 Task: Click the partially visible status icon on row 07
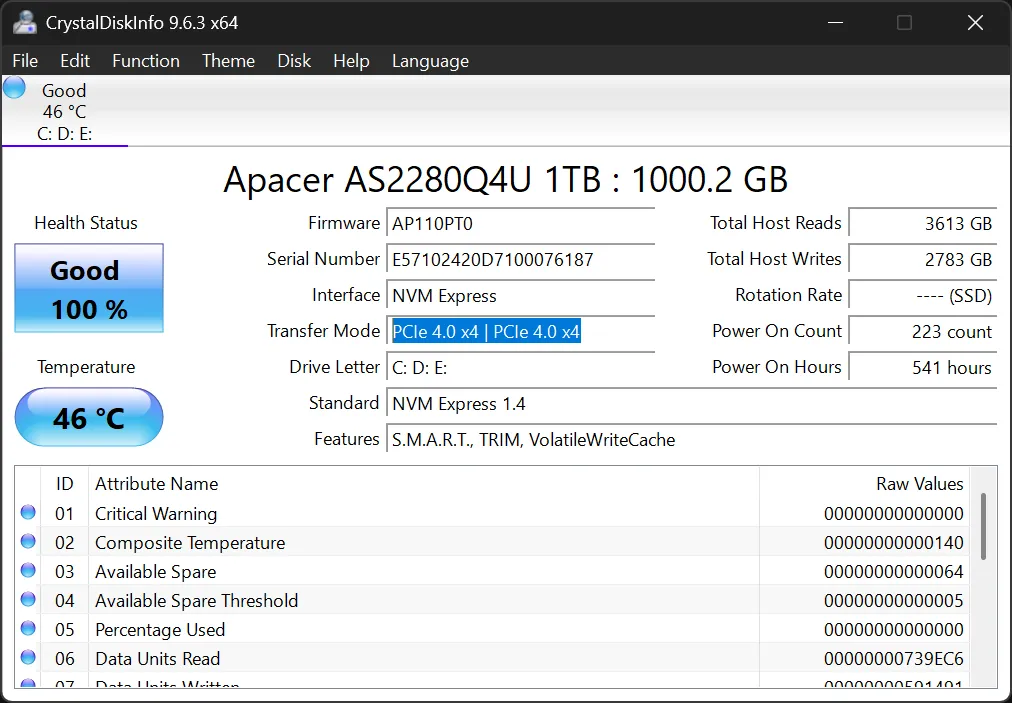[x=28, y=684]
